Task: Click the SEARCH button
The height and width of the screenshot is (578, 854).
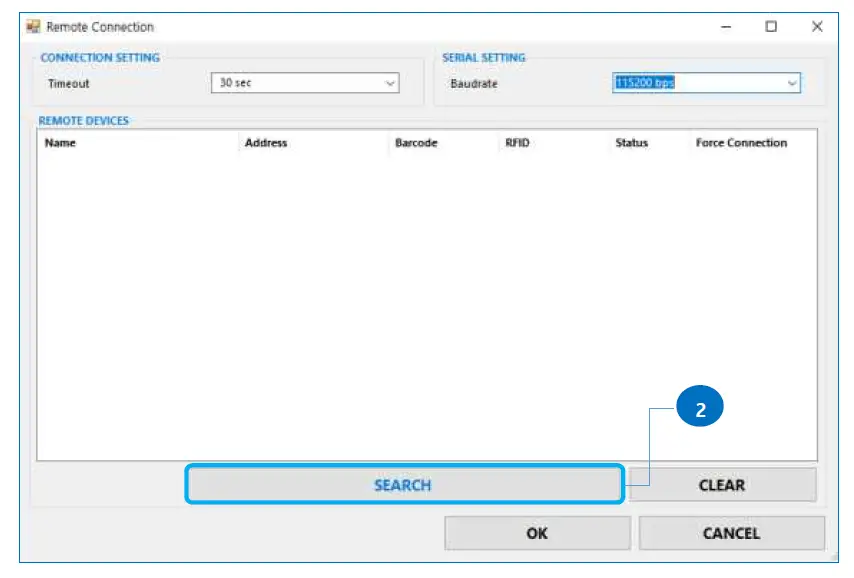Action: (404, 484)
